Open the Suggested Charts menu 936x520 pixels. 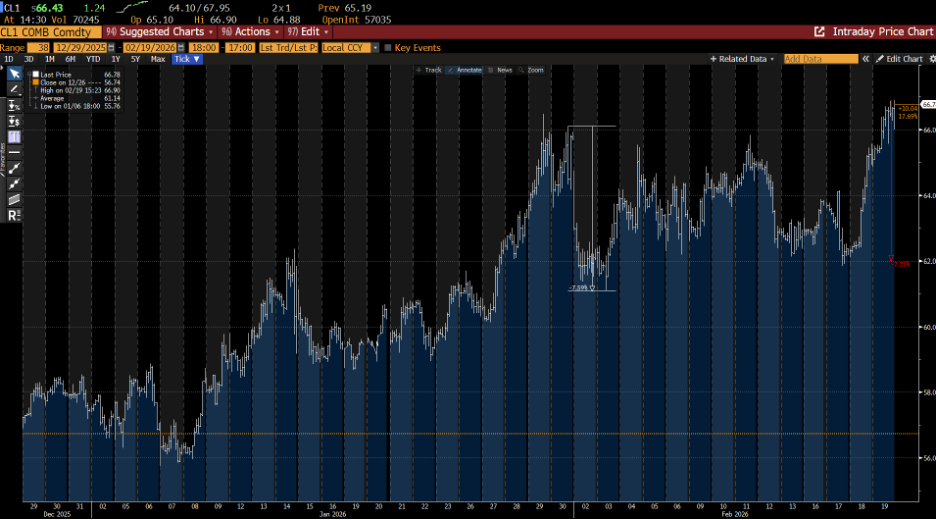point(162,32)
